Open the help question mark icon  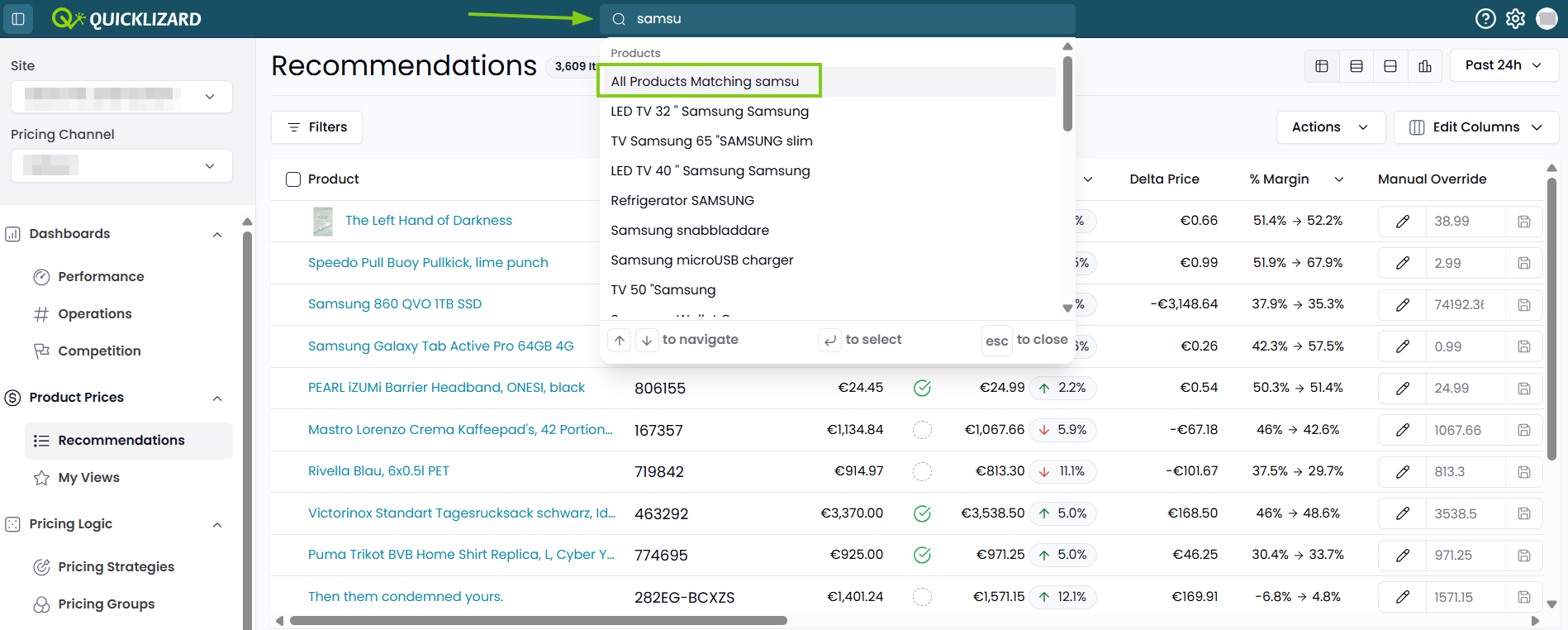tap(1485, 19)
